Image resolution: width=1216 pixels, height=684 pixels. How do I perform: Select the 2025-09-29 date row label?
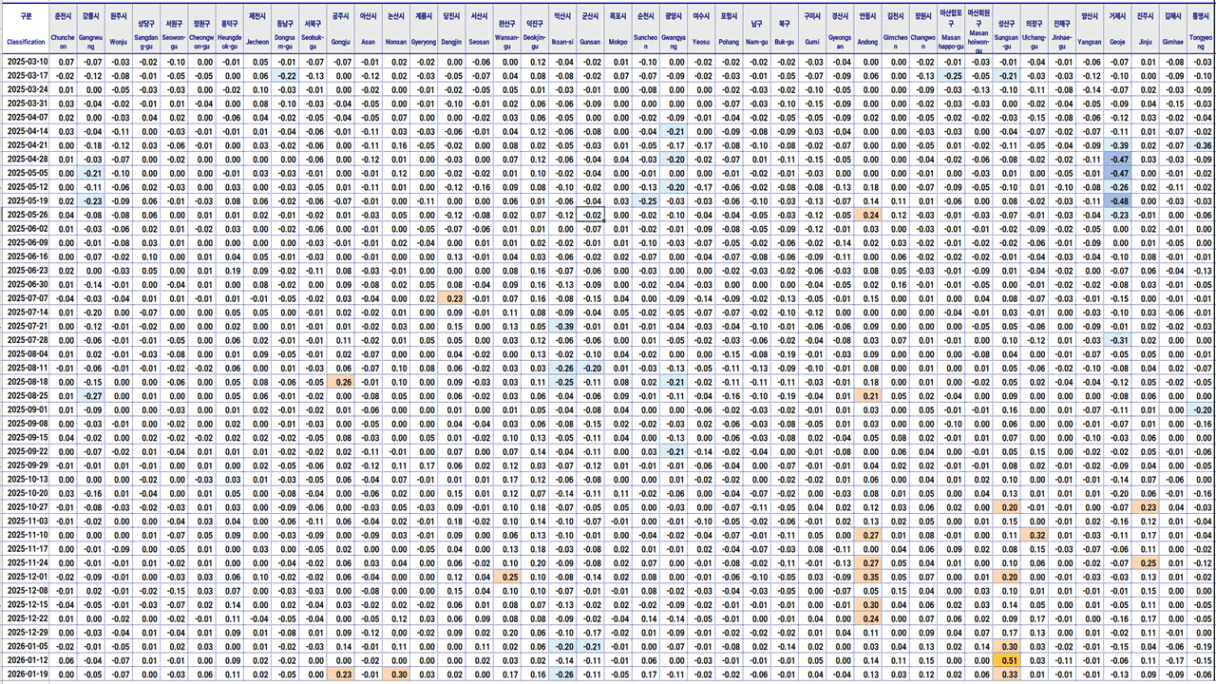(x=26, y=465)
